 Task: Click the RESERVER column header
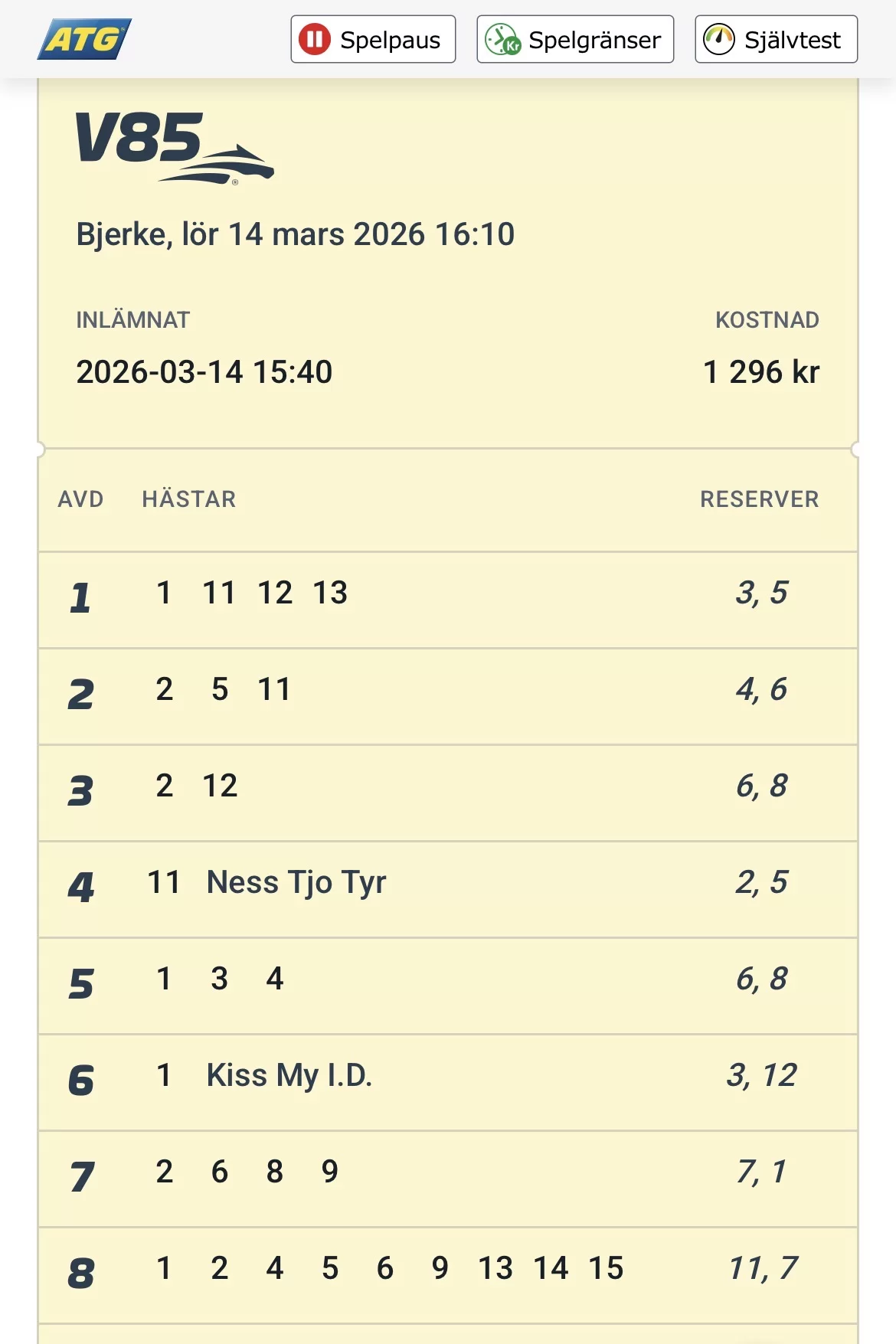[x=759, y=499]
